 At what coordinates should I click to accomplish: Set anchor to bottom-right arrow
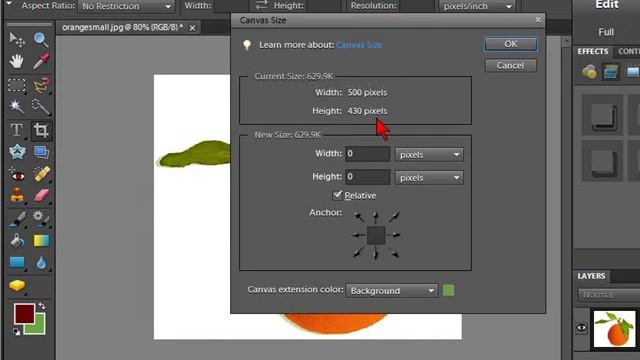click(x=394, y=253)
